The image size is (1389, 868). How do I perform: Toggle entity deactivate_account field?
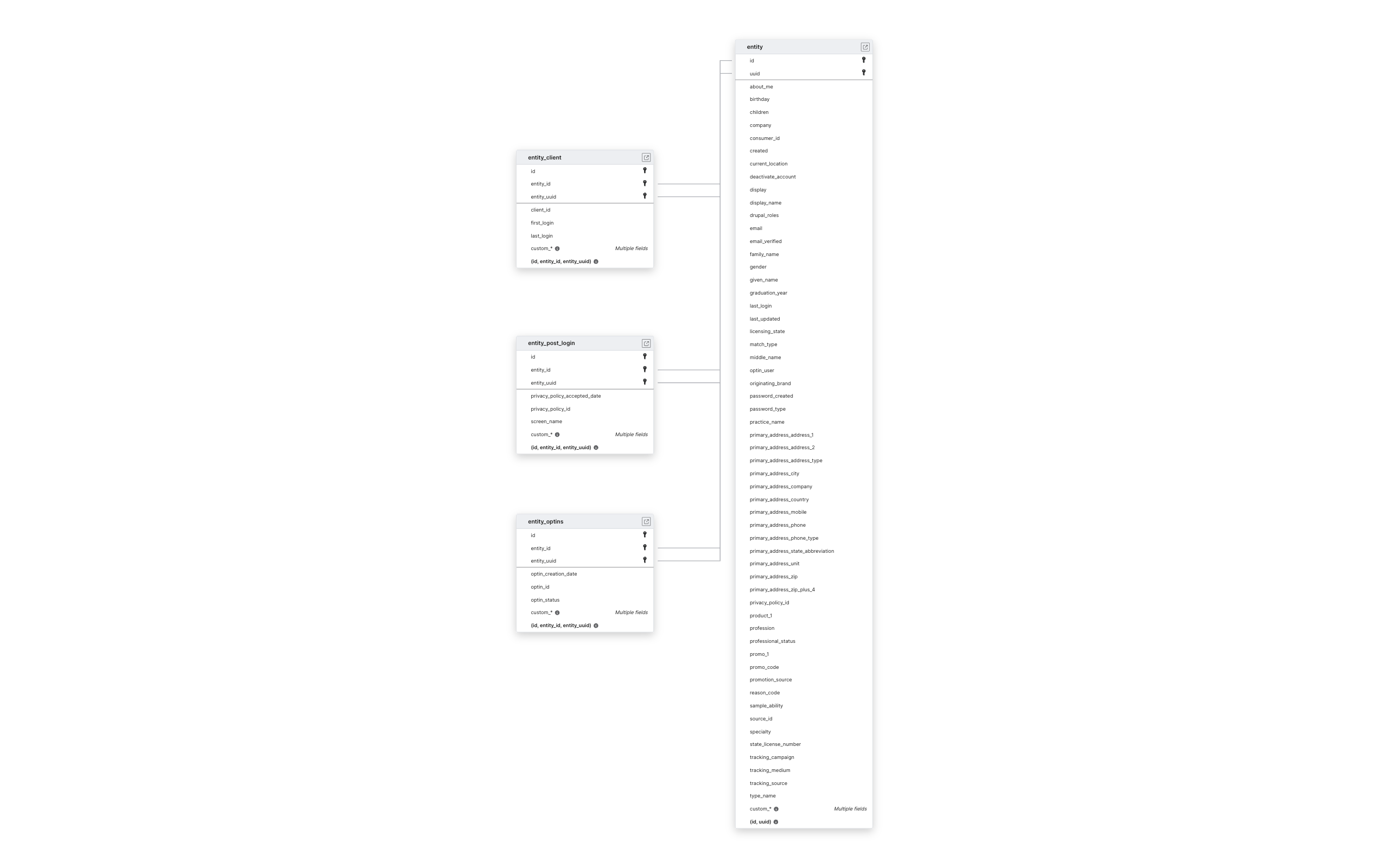coord(772,176)
